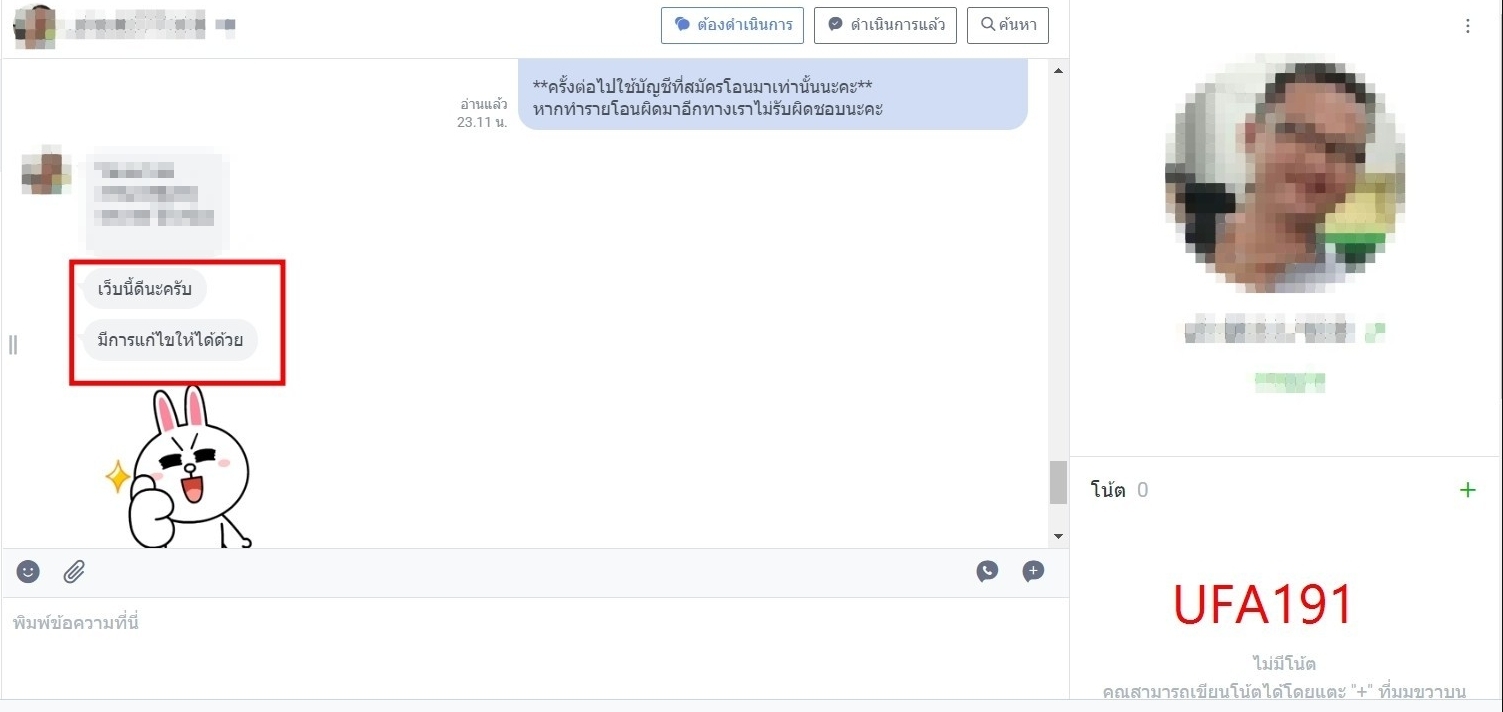Open the three-dot more options menu
1503x712 pixels.
tap(1467, 26)
